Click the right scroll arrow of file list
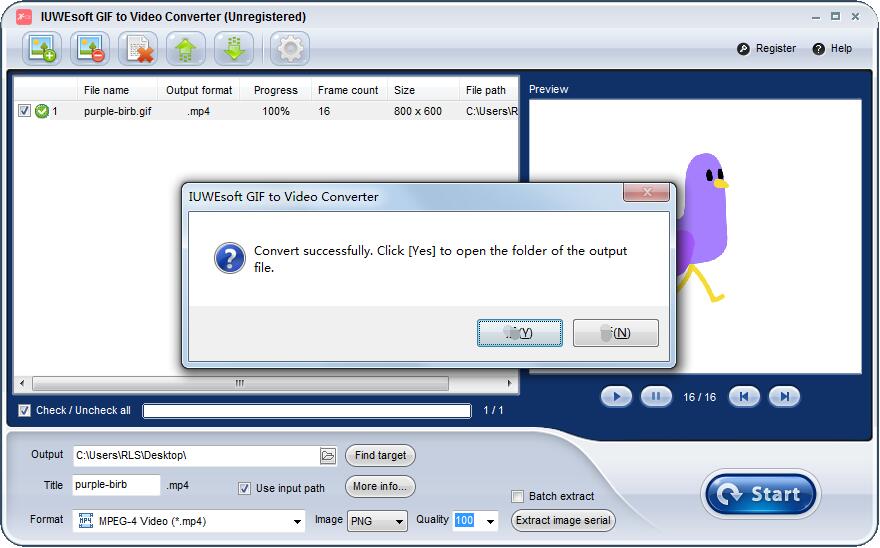Screen dimensions: 880x548 tap(509, 383)
